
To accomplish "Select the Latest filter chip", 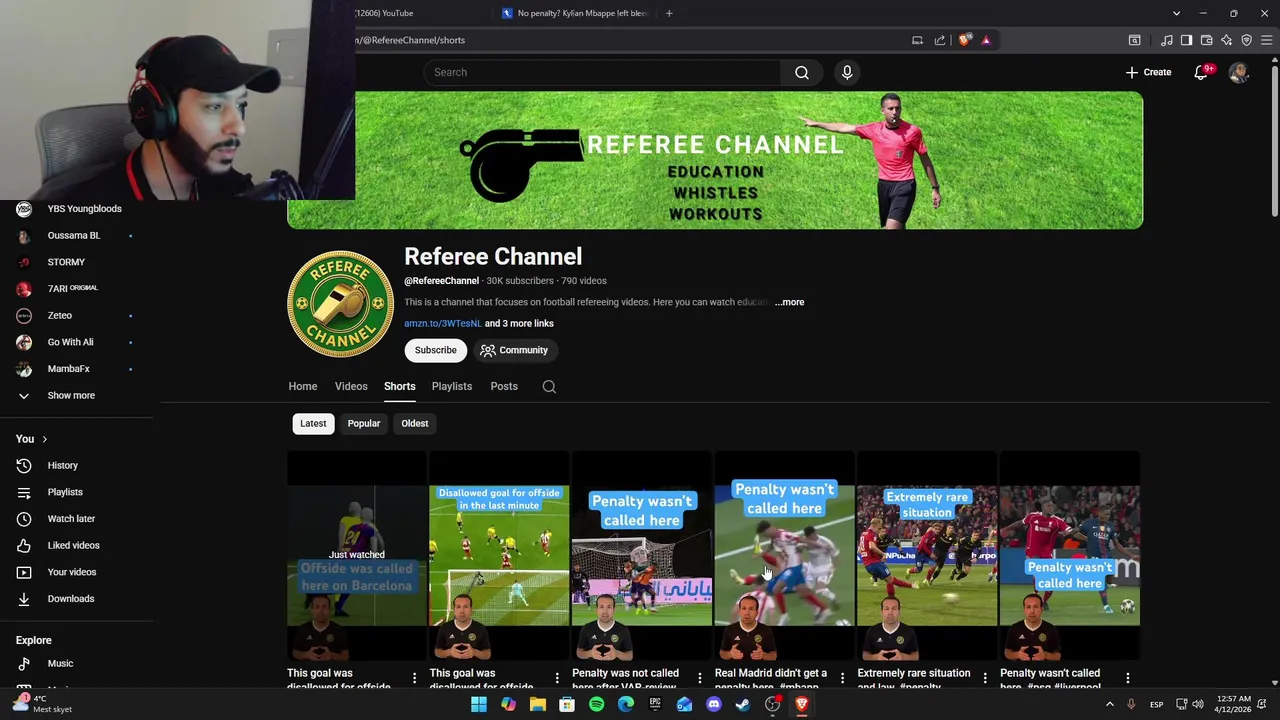I will [x=313, y=423].
